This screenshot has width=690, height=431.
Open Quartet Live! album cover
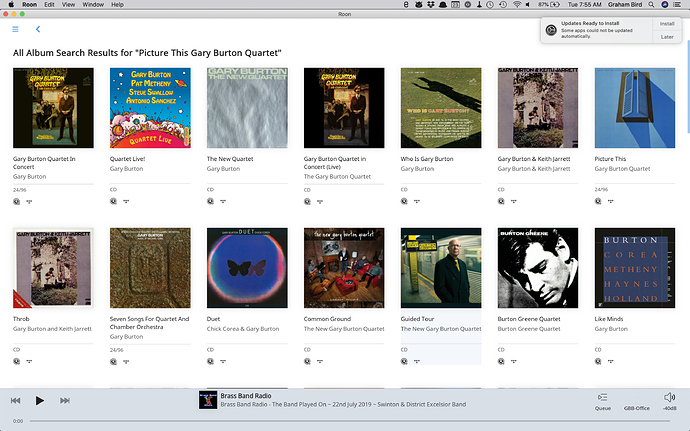[150, 108]
